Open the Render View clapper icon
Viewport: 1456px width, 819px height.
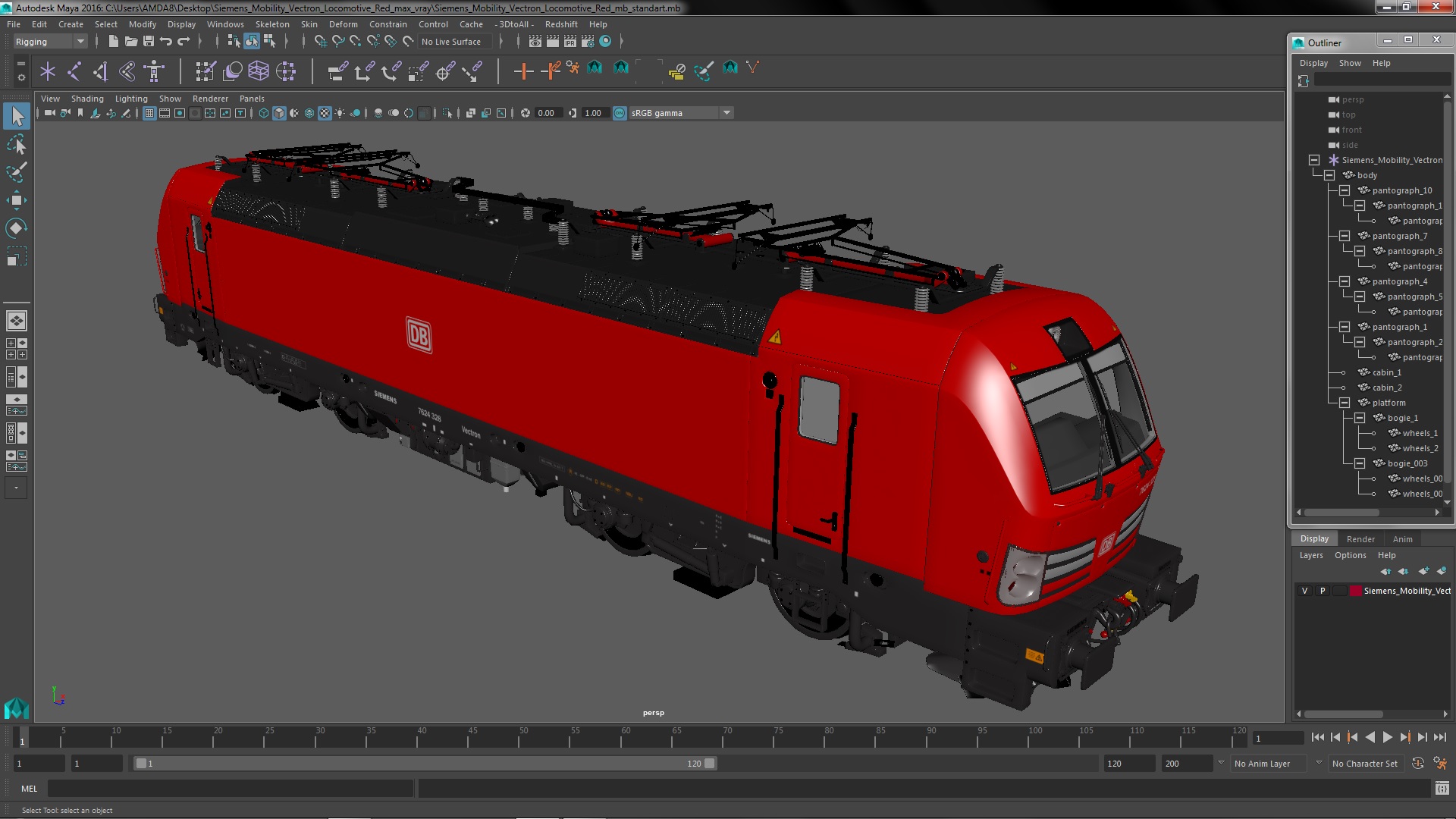coord(535,42)
